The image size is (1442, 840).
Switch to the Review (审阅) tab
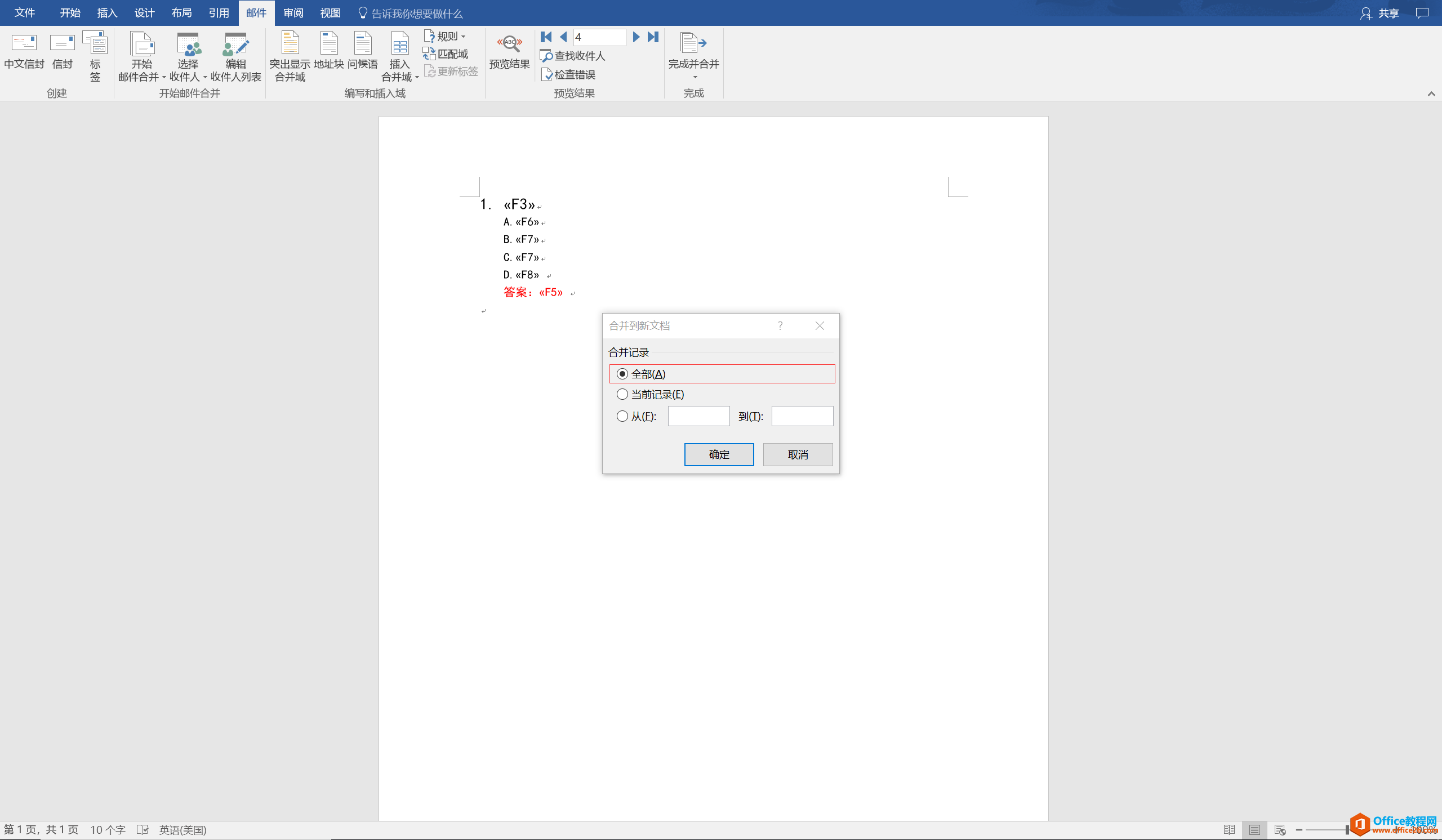pos(293,12)
